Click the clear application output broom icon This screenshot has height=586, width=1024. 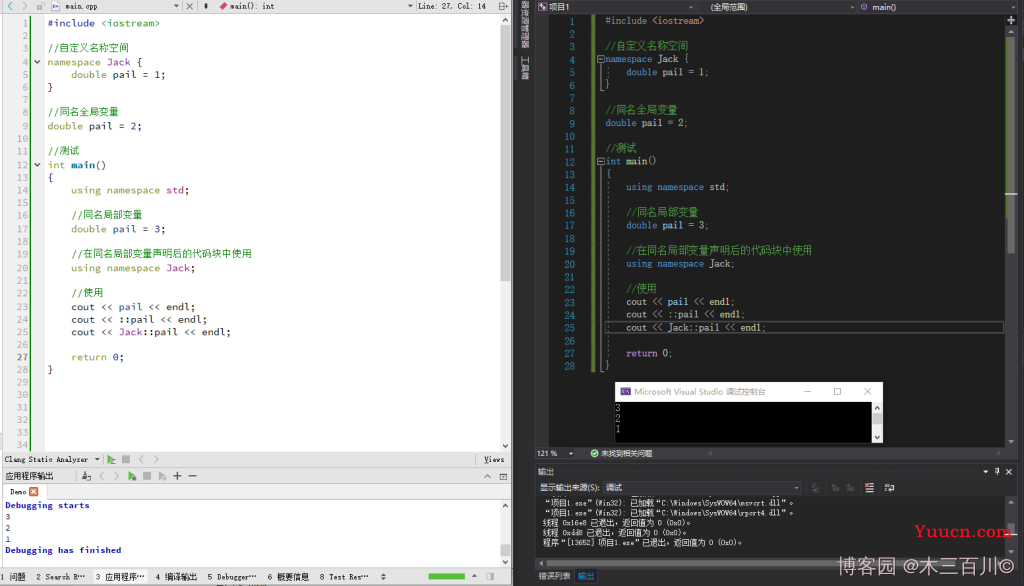[86, 476]
